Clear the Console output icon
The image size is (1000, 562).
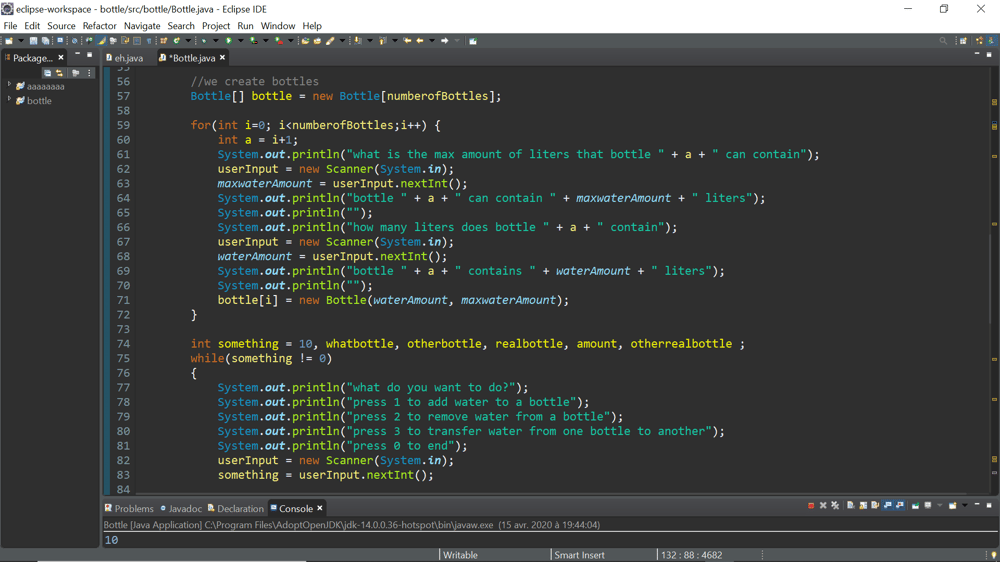851,506
